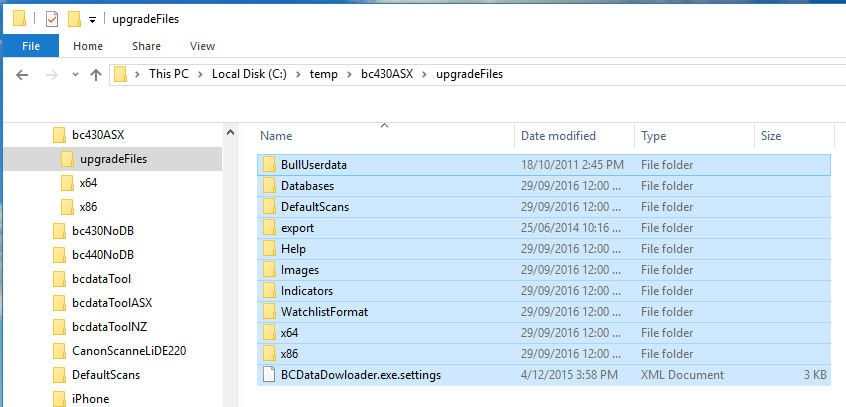This screenshot has width=846, height=407.
Task: Click the BCDataDowloader.exe.settings file icon
Action: 269,375
